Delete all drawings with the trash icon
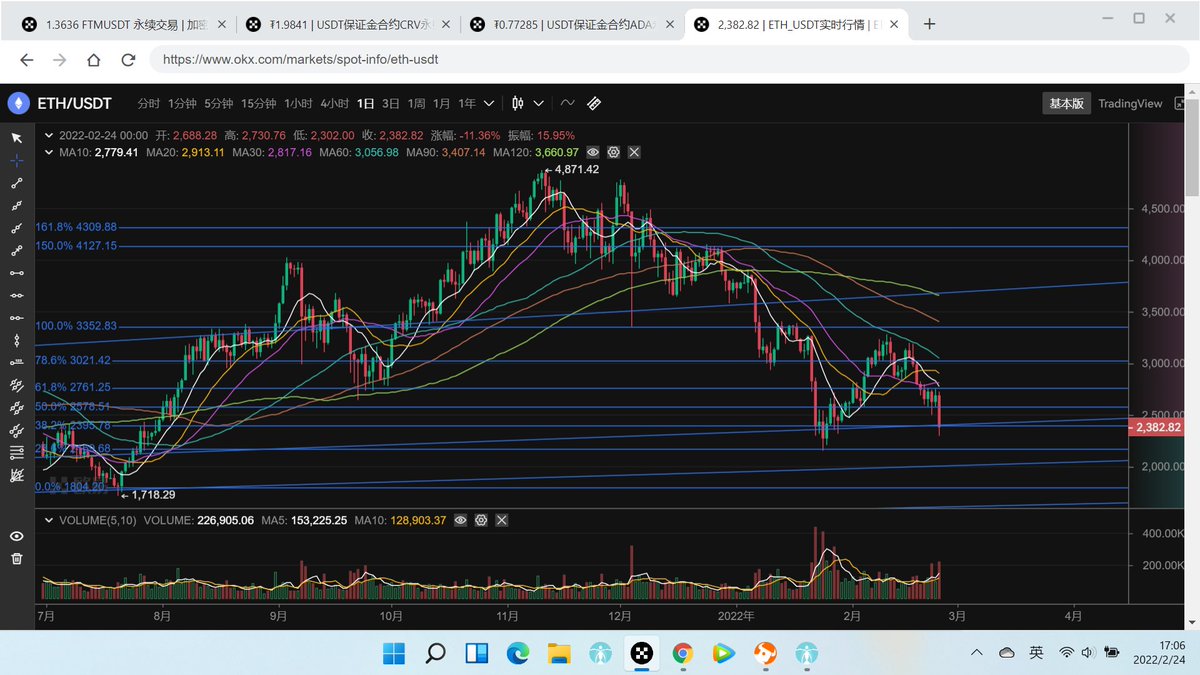Image resolution: width=1200 pixels, height=675 pixels. point(16,558)
